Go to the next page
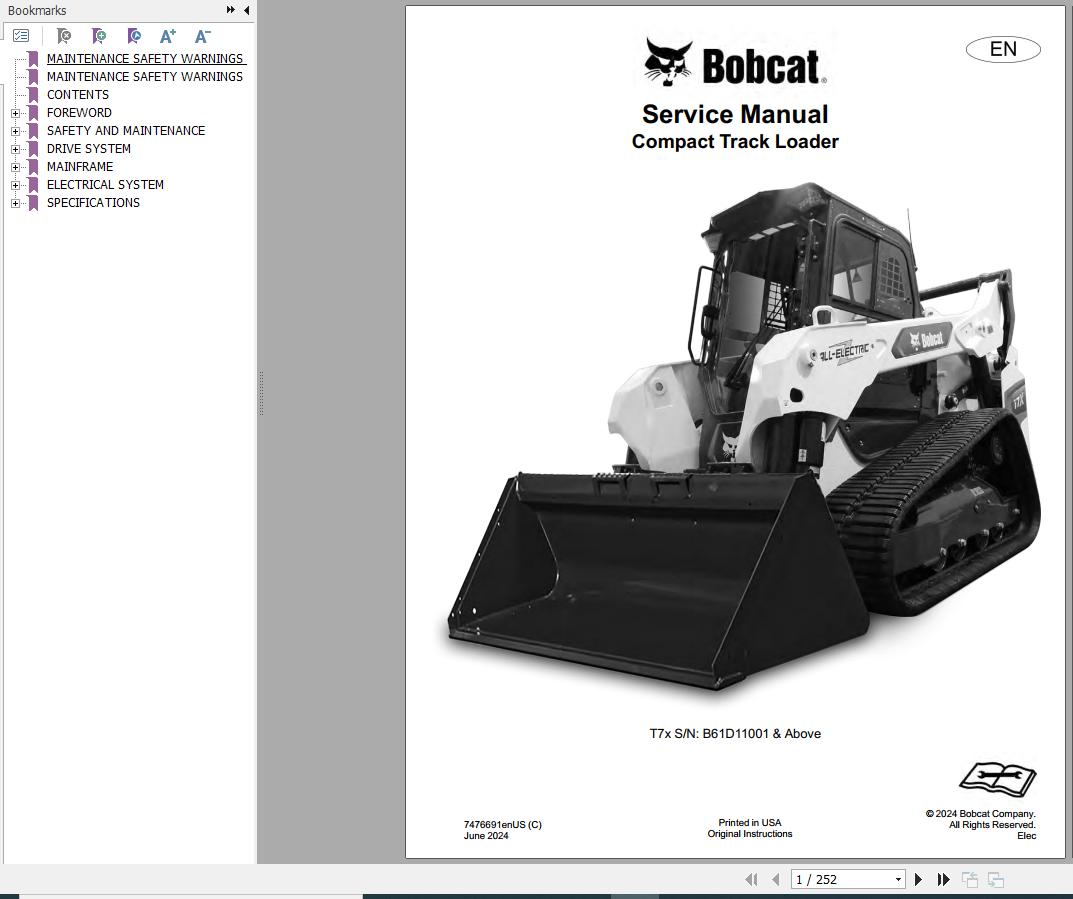Screen dimensions: 1073x899 pos(918,879)
